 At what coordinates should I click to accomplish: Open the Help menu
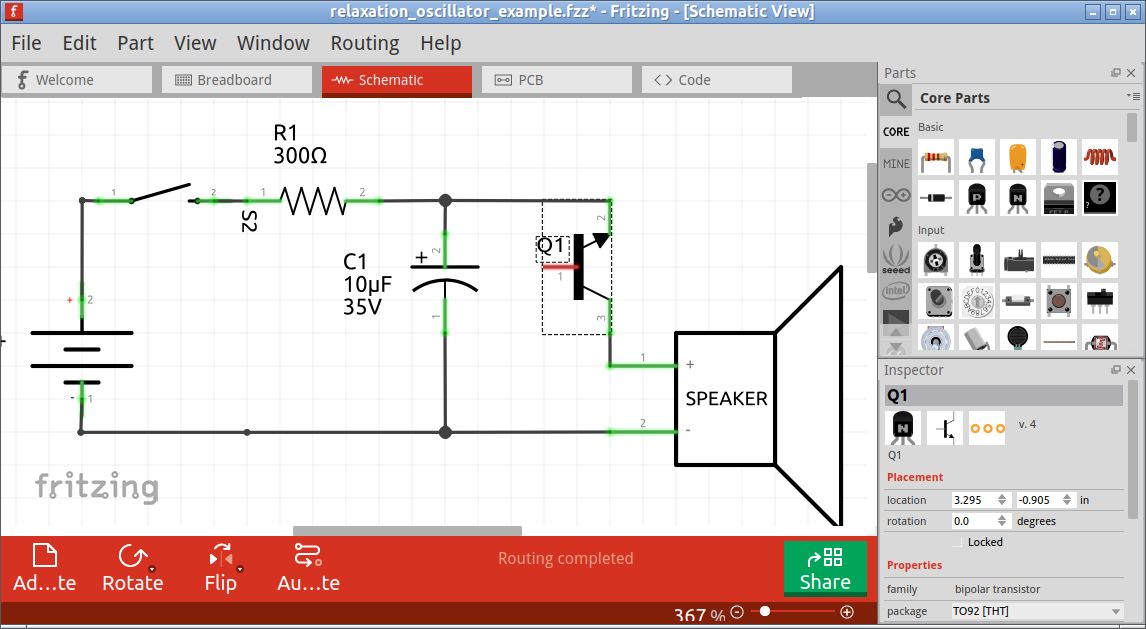tap(441, 43)
